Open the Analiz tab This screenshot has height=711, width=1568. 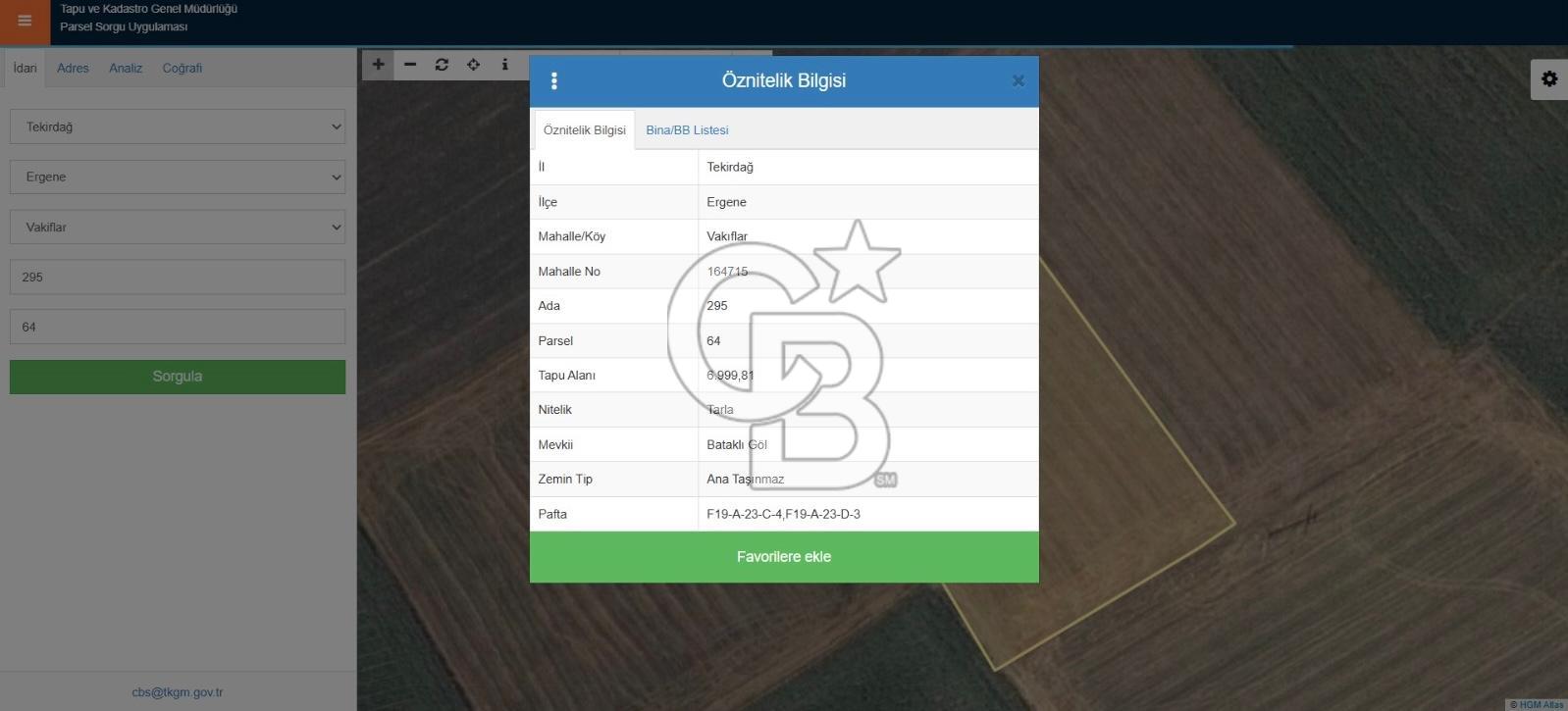coord(126,69)
